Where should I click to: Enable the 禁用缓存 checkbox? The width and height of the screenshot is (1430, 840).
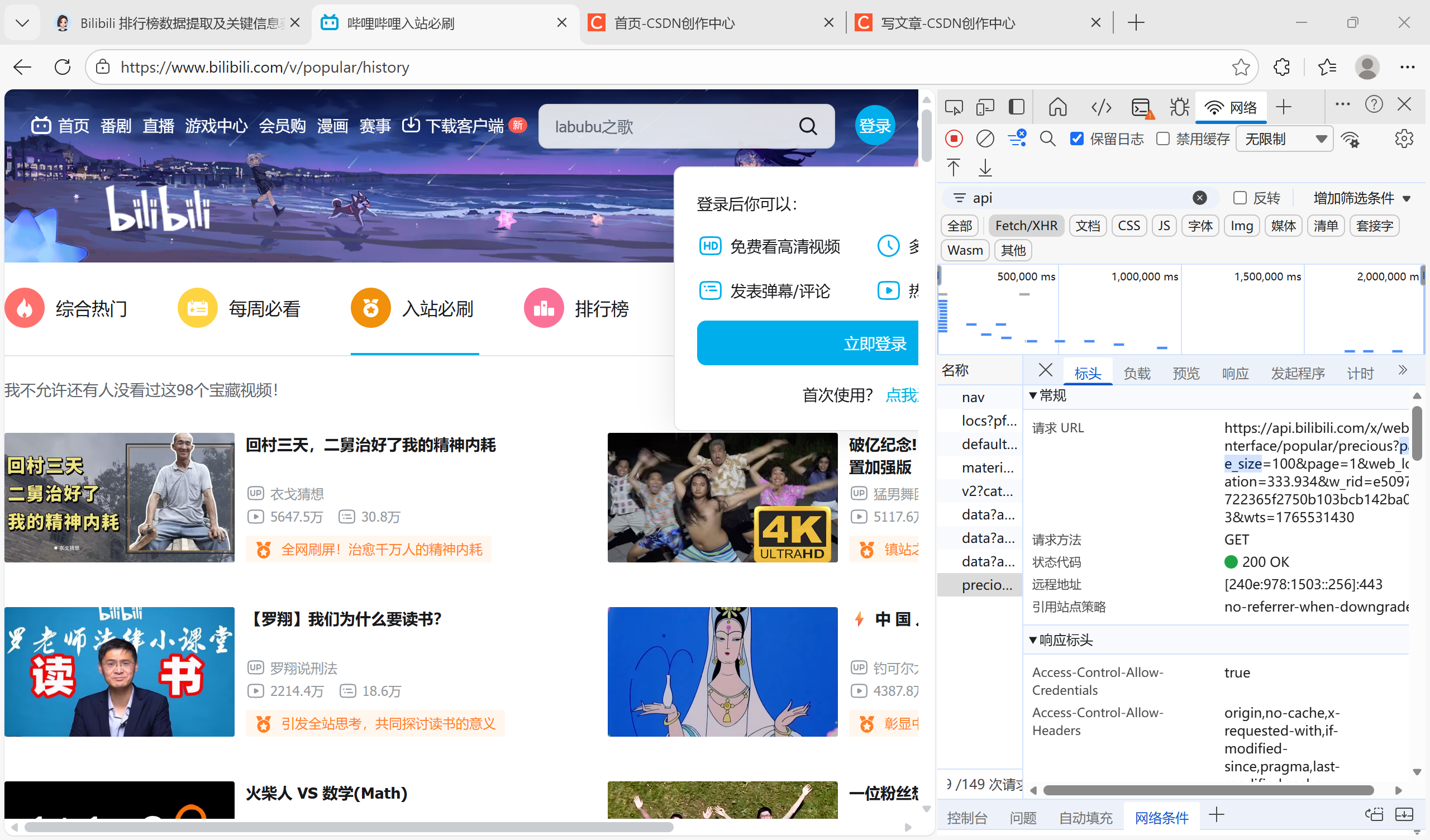tap(1162, 139)
